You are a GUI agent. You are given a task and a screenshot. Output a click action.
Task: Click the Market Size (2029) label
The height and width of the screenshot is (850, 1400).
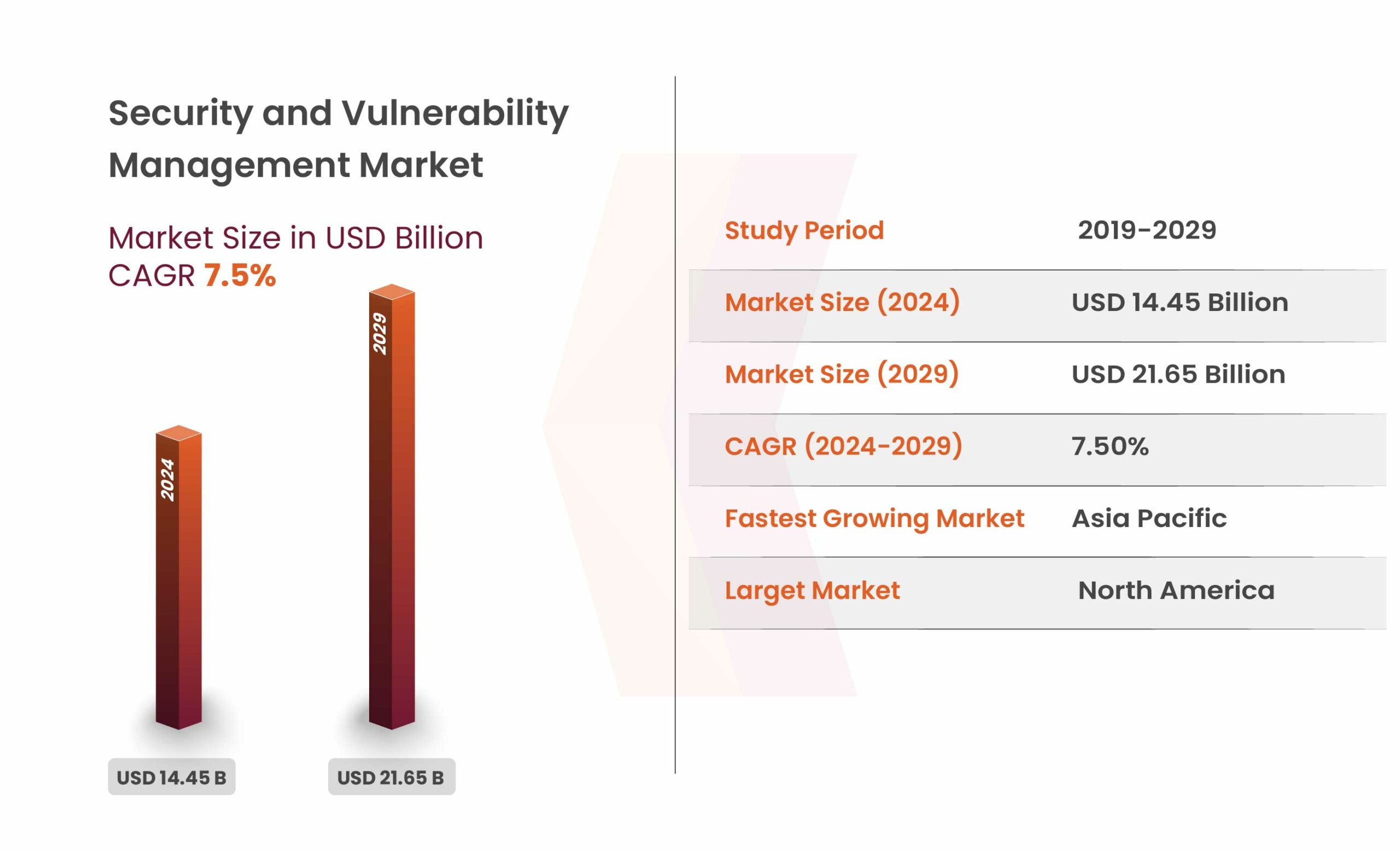[842, 373]
